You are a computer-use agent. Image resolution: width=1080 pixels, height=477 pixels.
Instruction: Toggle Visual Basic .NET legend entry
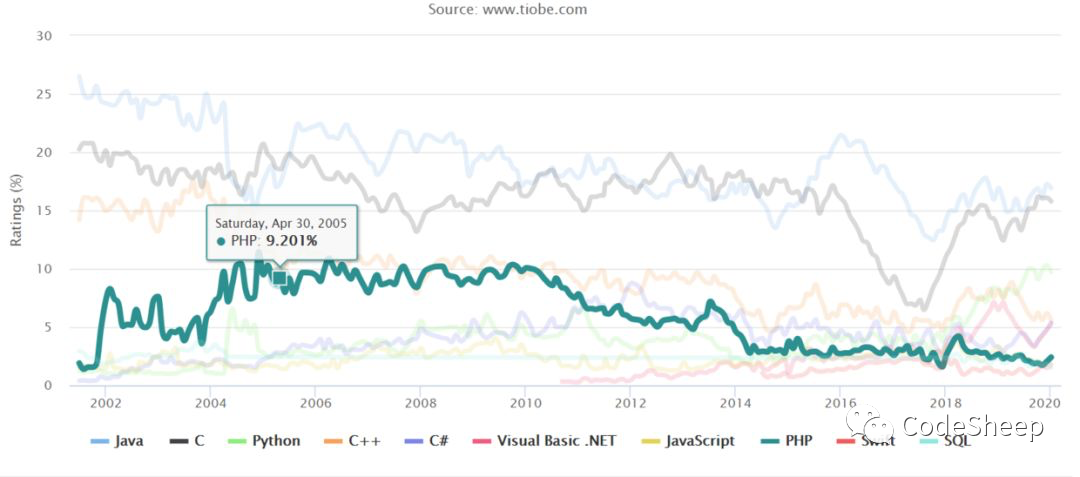[547, 441]
